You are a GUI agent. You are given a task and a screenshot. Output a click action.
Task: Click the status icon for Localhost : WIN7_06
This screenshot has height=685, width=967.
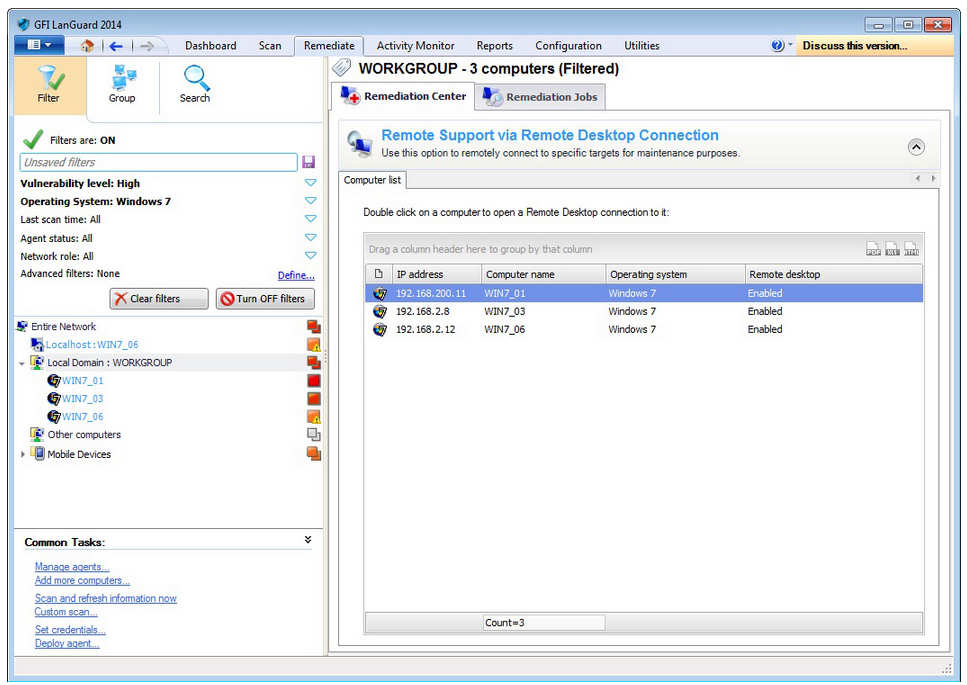click(x=314, y=345)
